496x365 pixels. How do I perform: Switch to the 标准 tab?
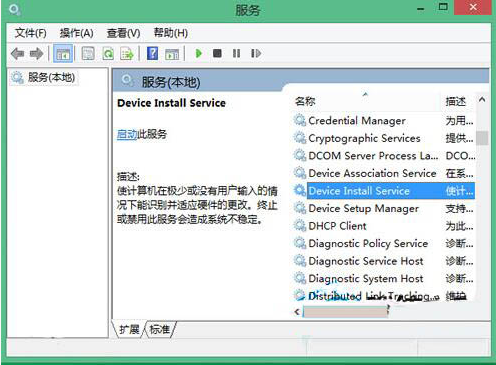point(160,329)
